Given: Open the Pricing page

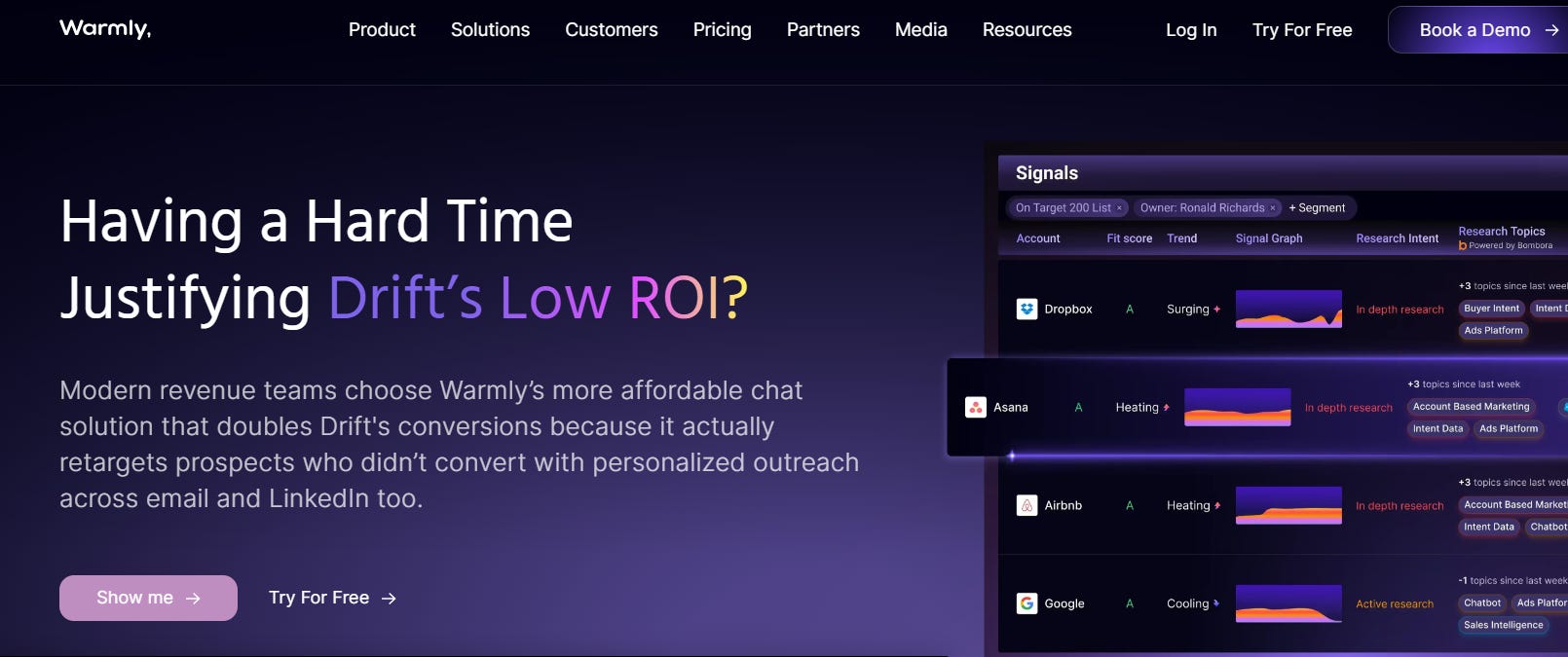Looking at the screenshot, I should click(723, 30).
